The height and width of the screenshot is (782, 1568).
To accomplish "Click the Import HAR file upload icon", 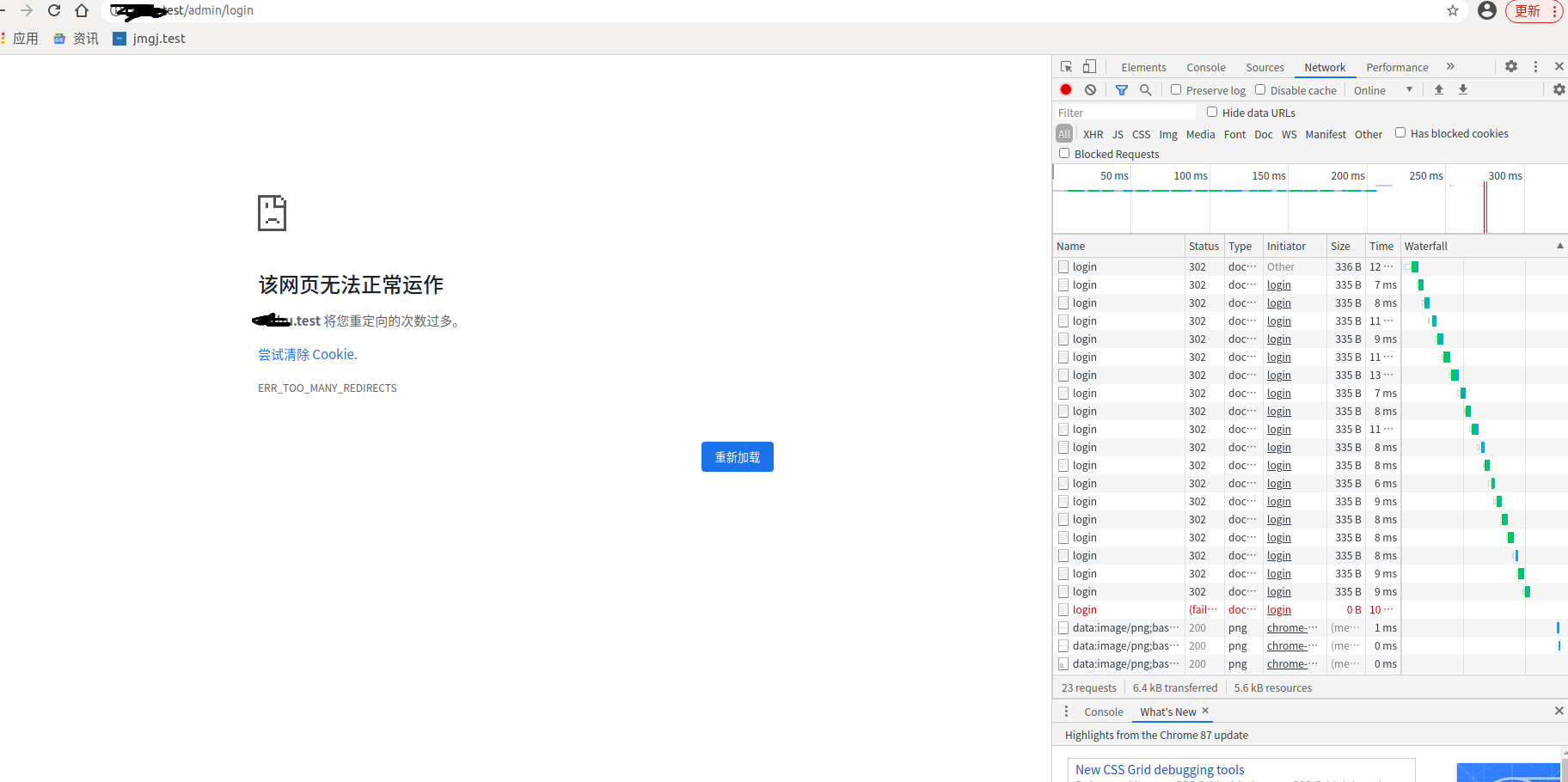I will [x=1439, y=89].
